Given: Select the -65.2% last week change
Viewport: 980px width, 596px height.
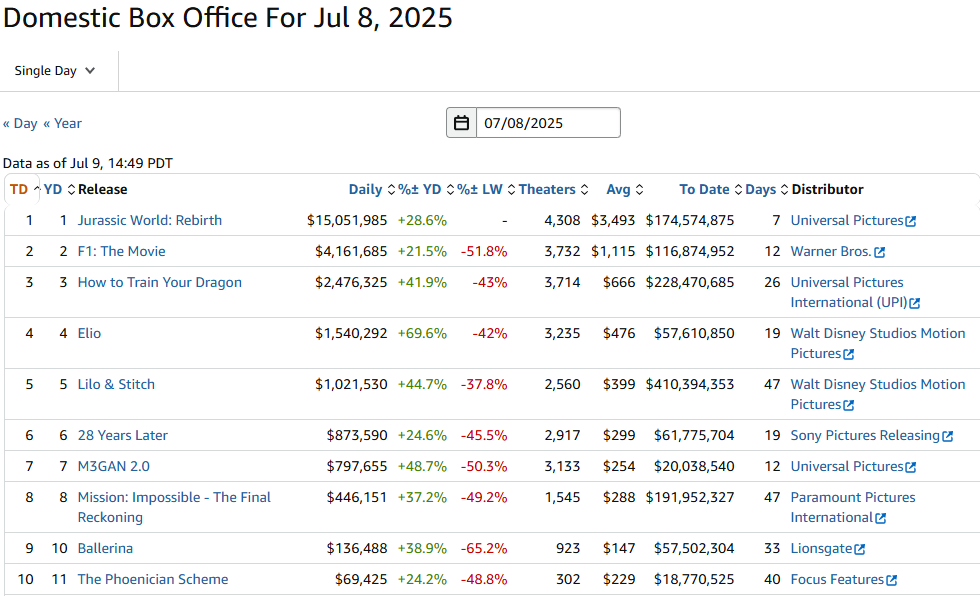Looking at the screenshot, I should pos(484,549).
